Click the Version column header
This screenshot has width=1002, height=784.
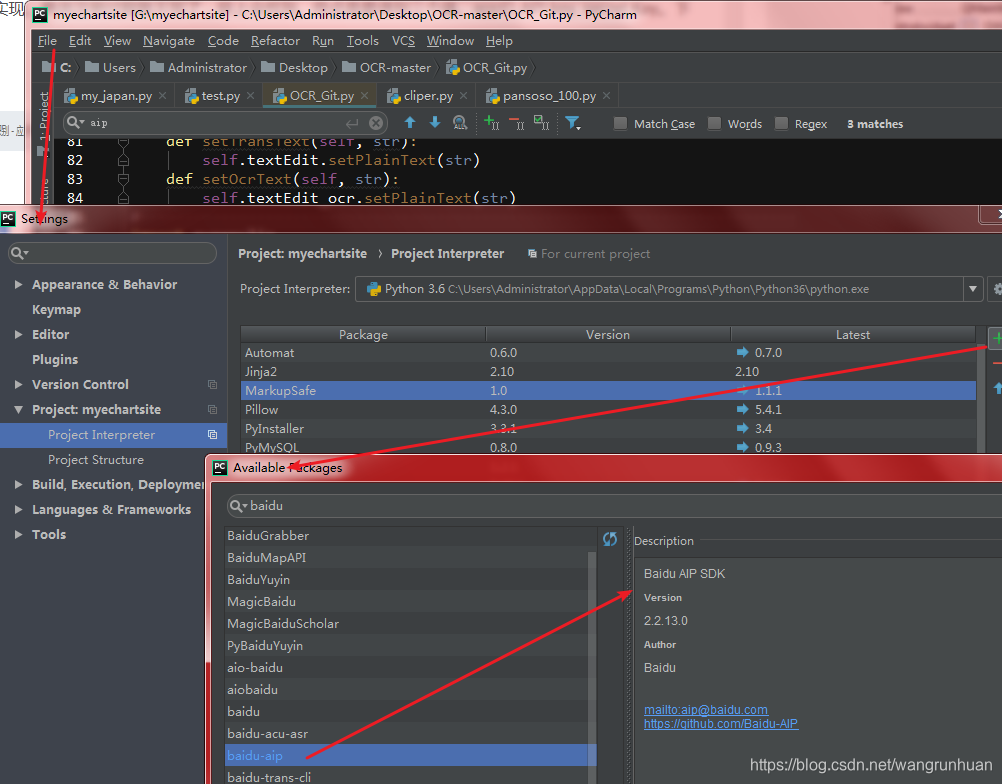click(x=608, y=334)
